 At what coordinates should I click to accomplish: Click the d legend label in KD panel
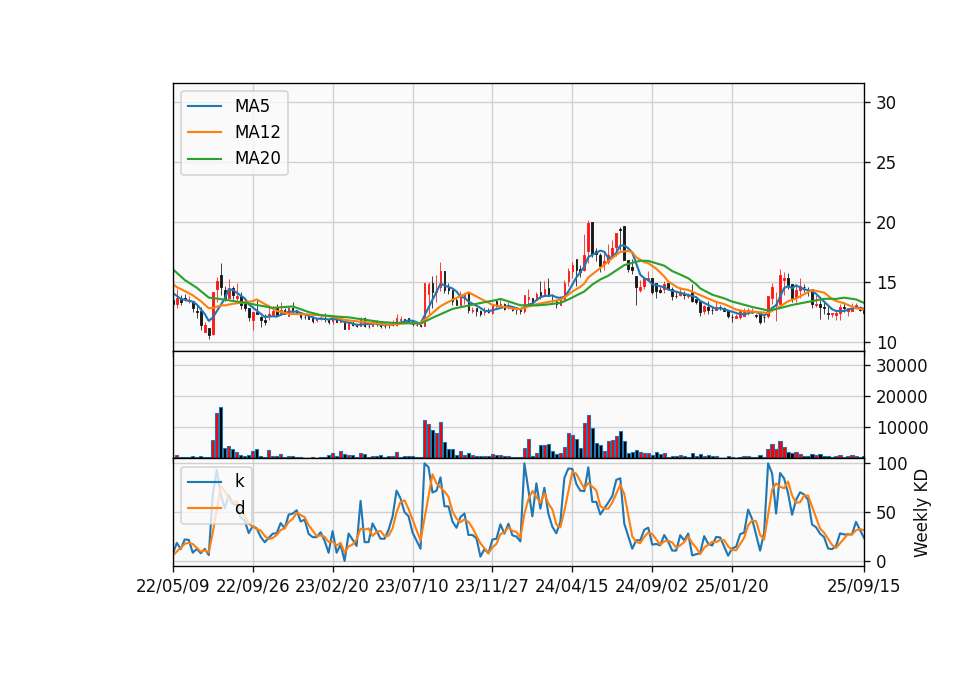[x=240, y=508]
